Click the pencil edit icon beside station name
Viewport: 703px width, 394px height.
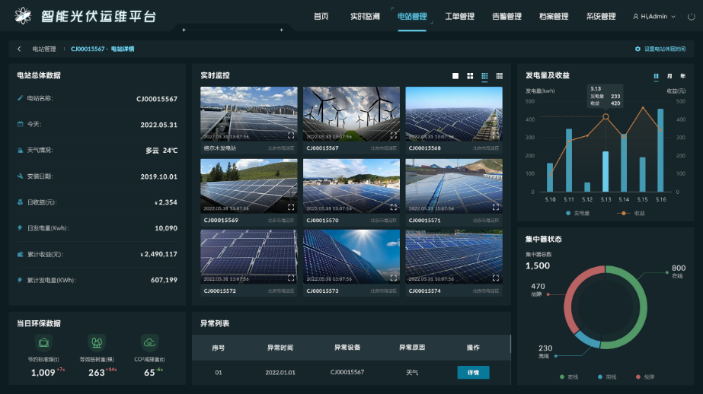point(20,98)
